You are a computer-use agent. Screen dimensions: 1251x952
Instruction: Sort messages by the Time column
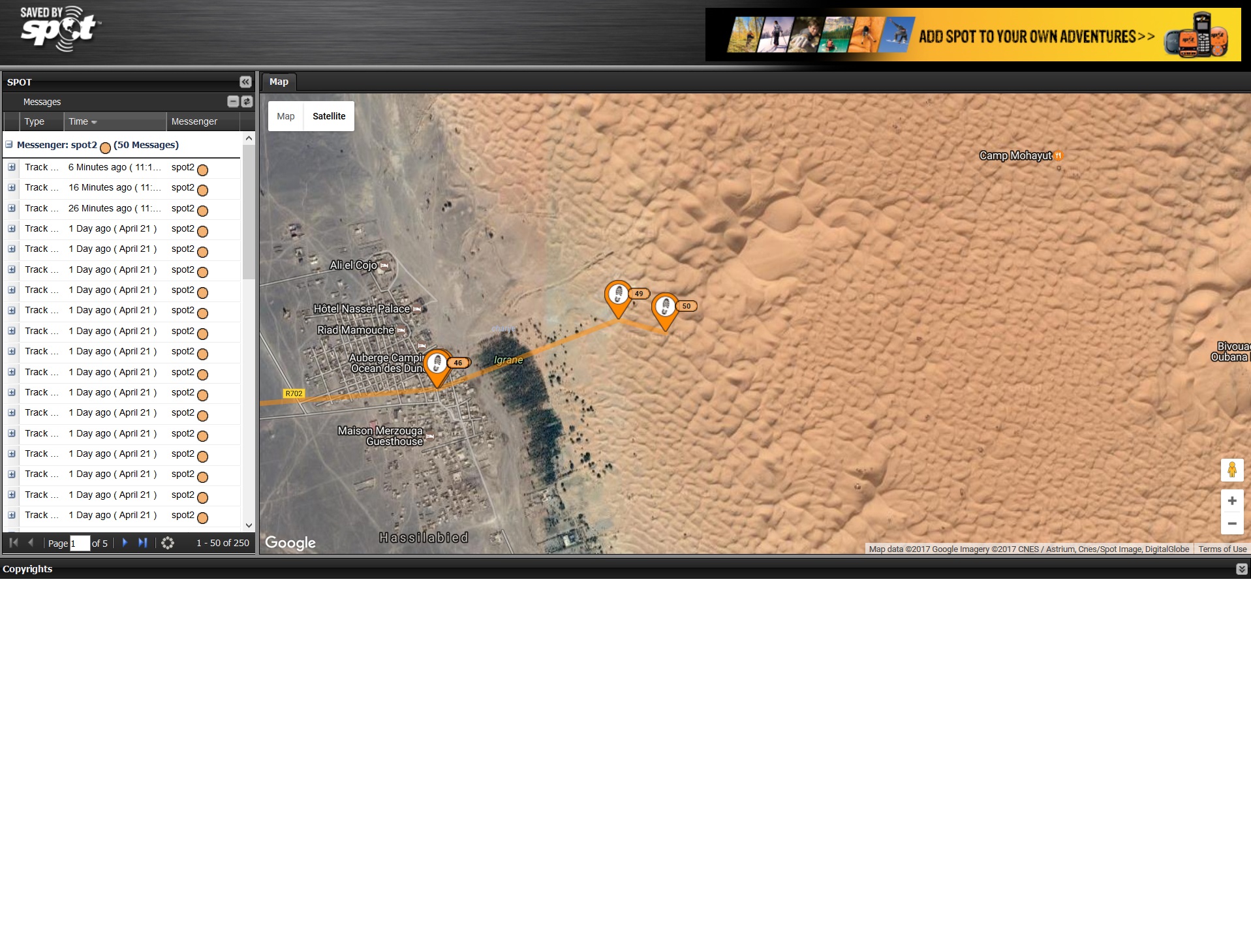click(115, 121)
